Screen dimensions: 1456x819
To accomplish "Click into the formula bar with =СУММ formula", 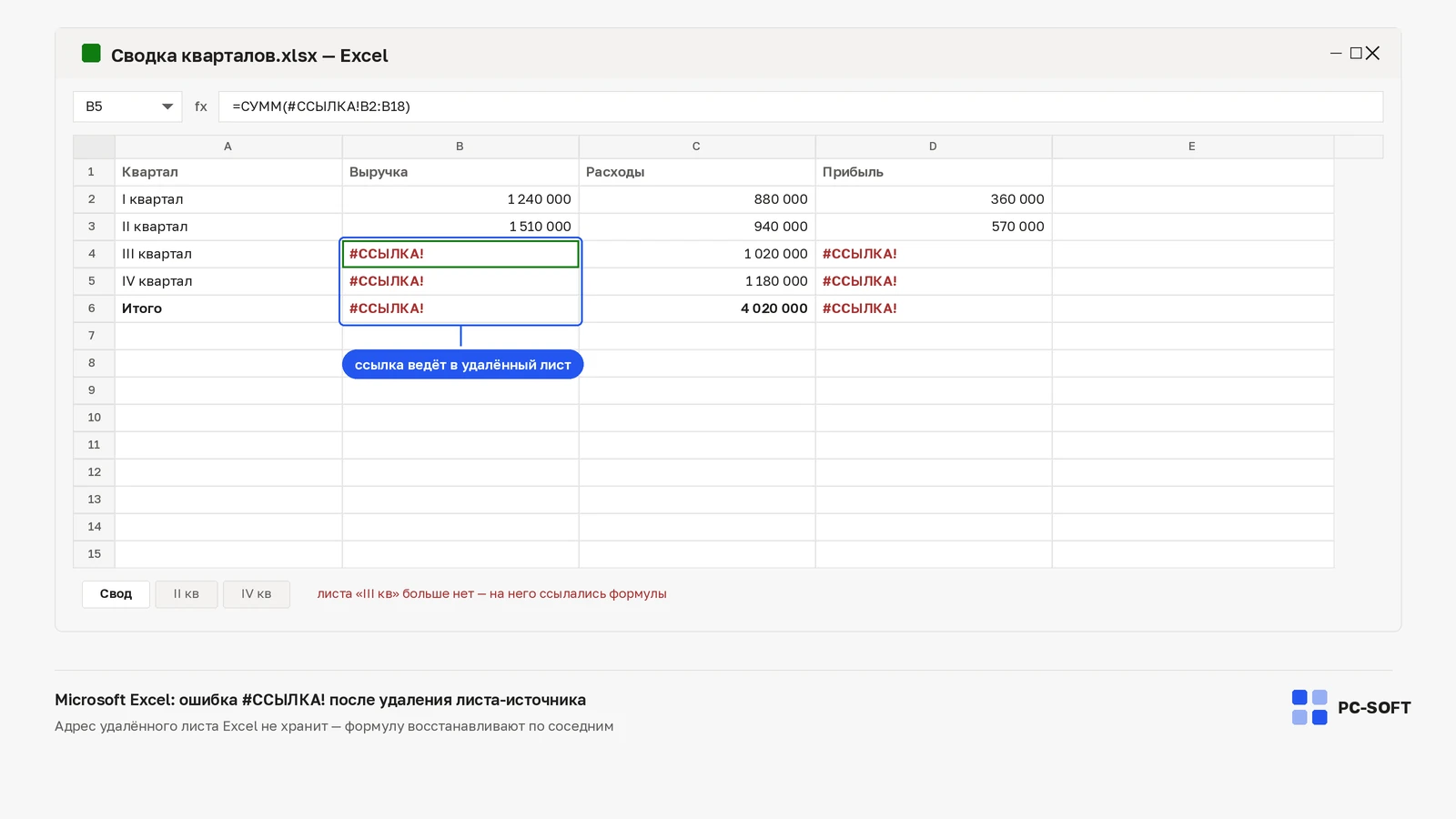I will (x=801, y=106).
